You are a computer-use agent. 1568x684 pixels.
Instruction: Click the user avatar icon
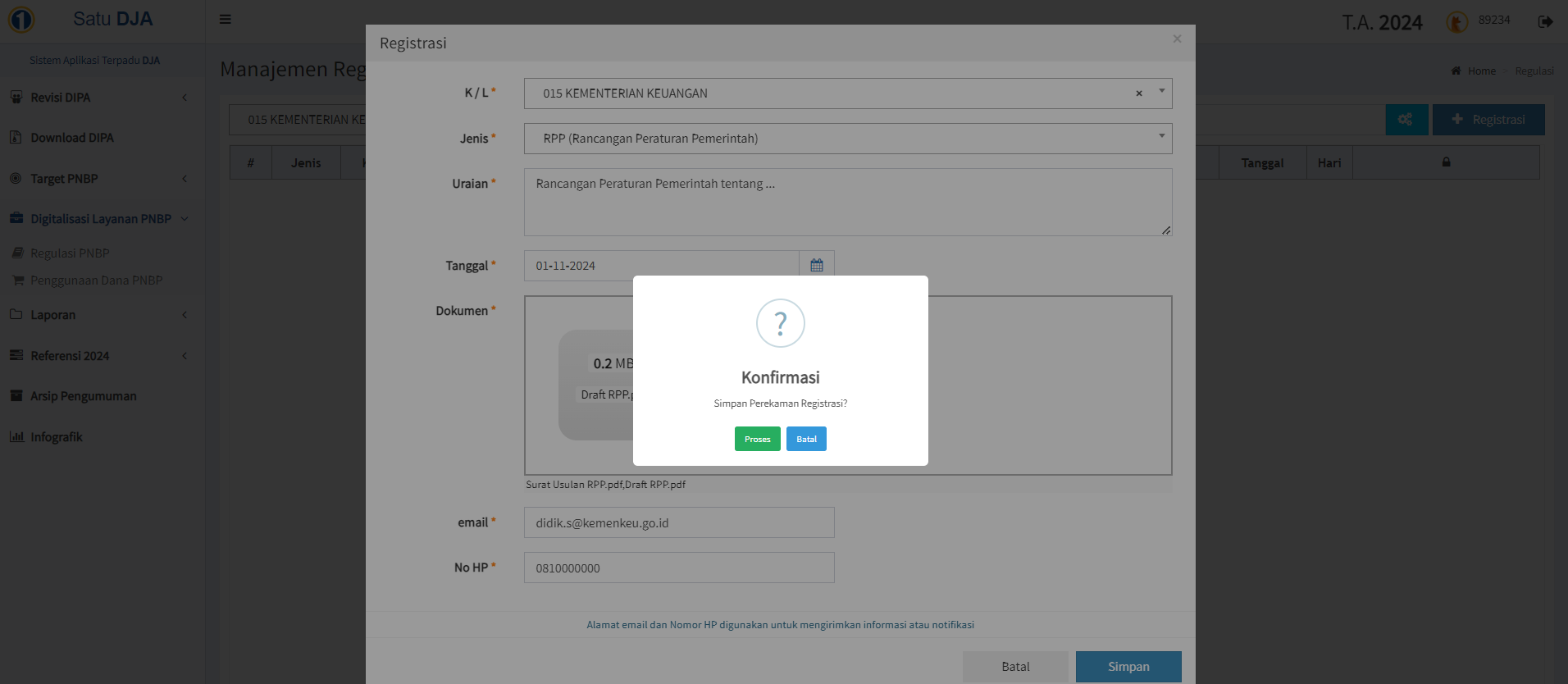[1457, 22]
